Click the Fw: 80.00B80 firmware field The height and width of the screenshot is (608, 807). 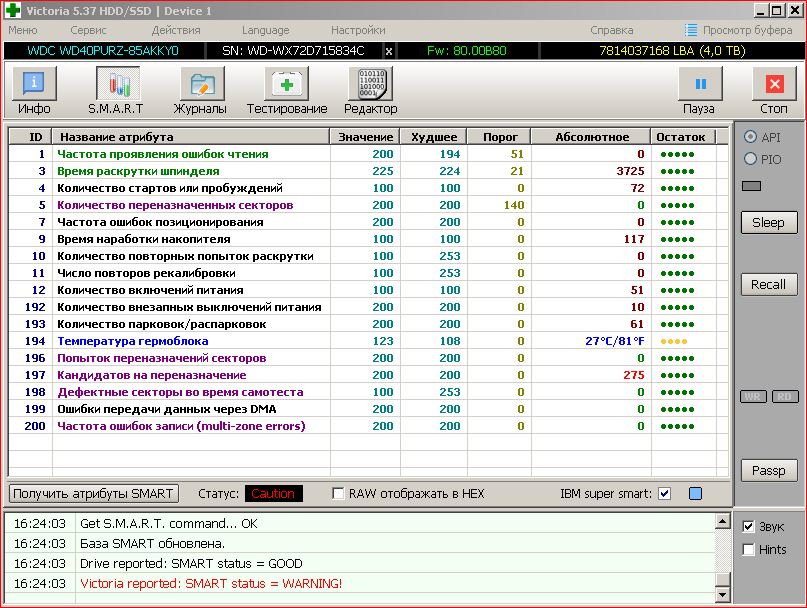point(467,51)
